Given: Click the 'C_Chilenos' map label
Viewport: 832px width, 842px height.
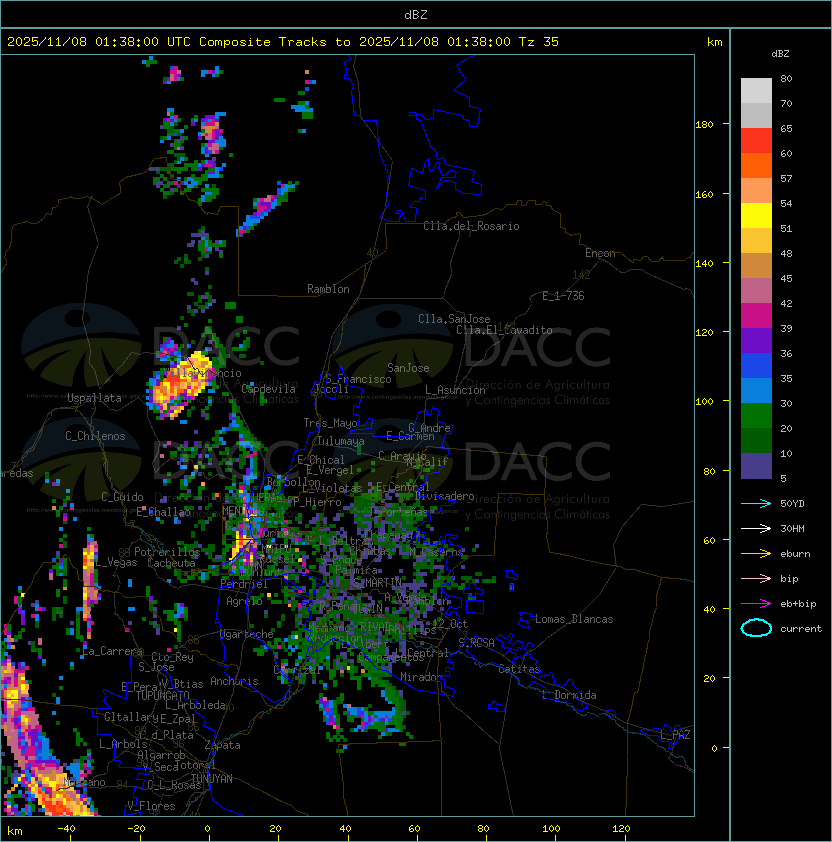Looking at the screenshot, I should [95, 436].
